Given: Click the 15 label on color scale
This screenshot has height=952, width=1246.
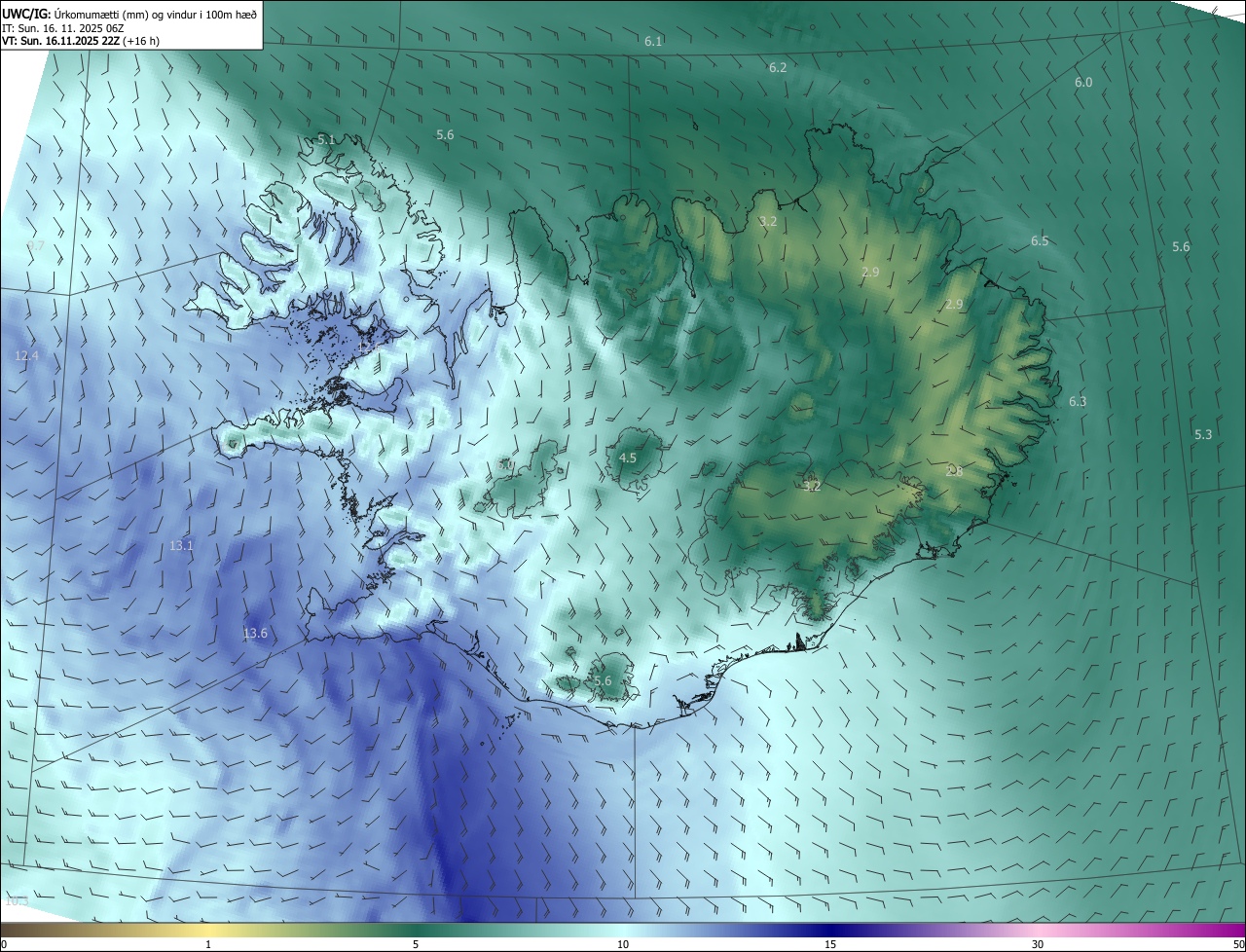Looking at the screenshot, I should click(830, 944).
